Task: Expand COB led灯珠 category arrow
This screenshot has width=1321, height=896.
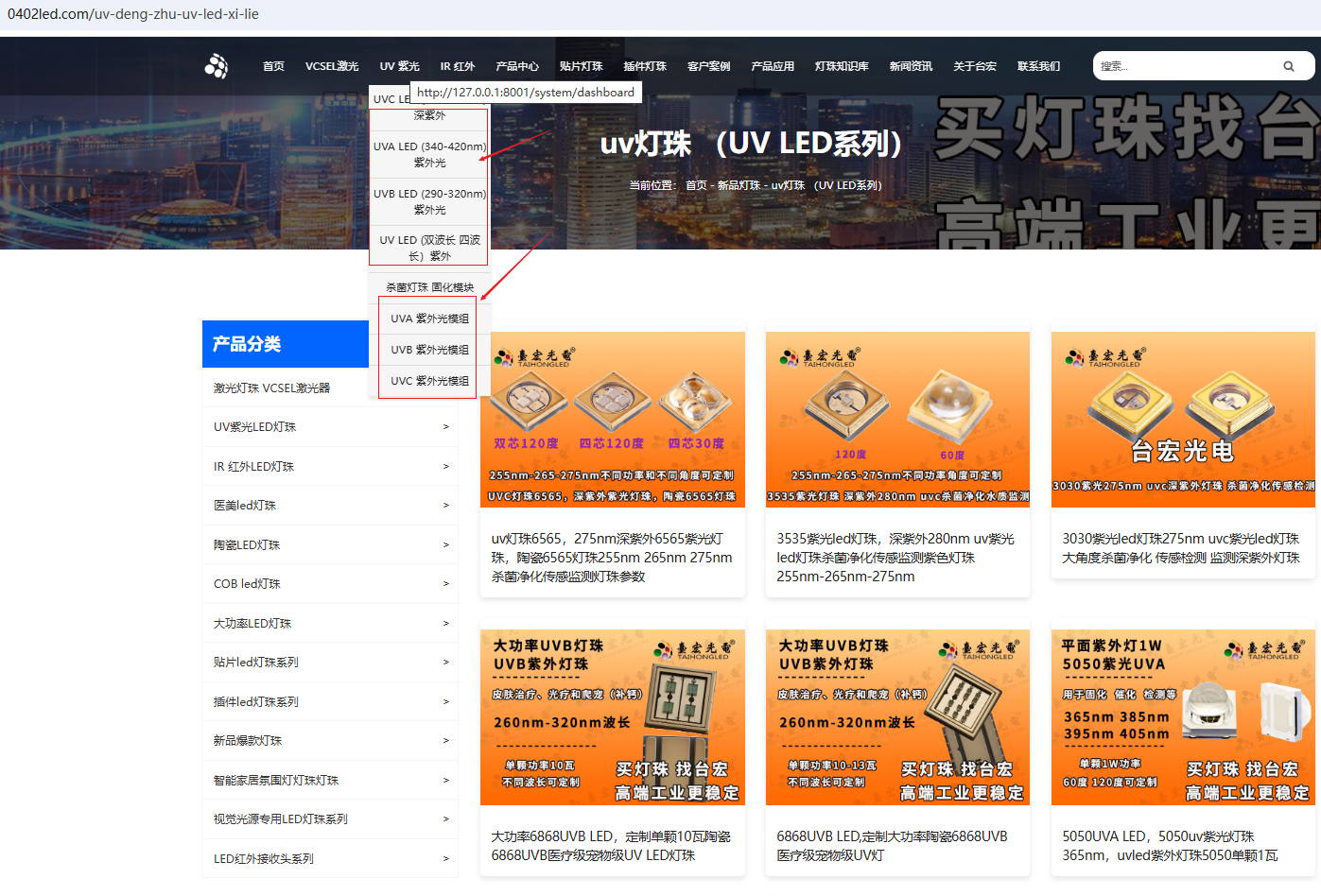Action: pyautogui.click(x=446, y=584)
